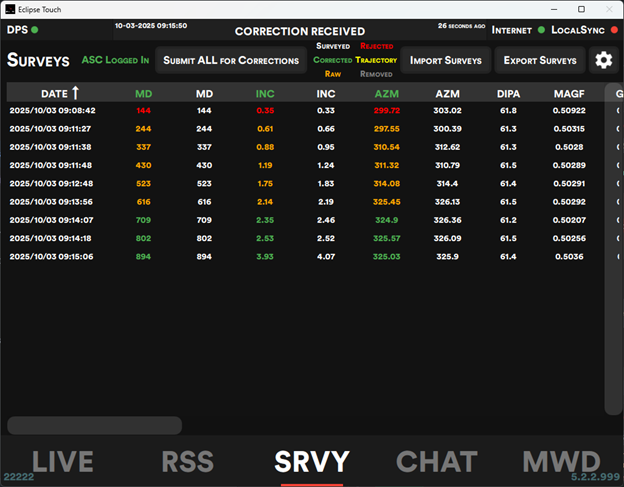624x487 pixels.
Task: Click the green Internet status dot
Action: point(541,30)
